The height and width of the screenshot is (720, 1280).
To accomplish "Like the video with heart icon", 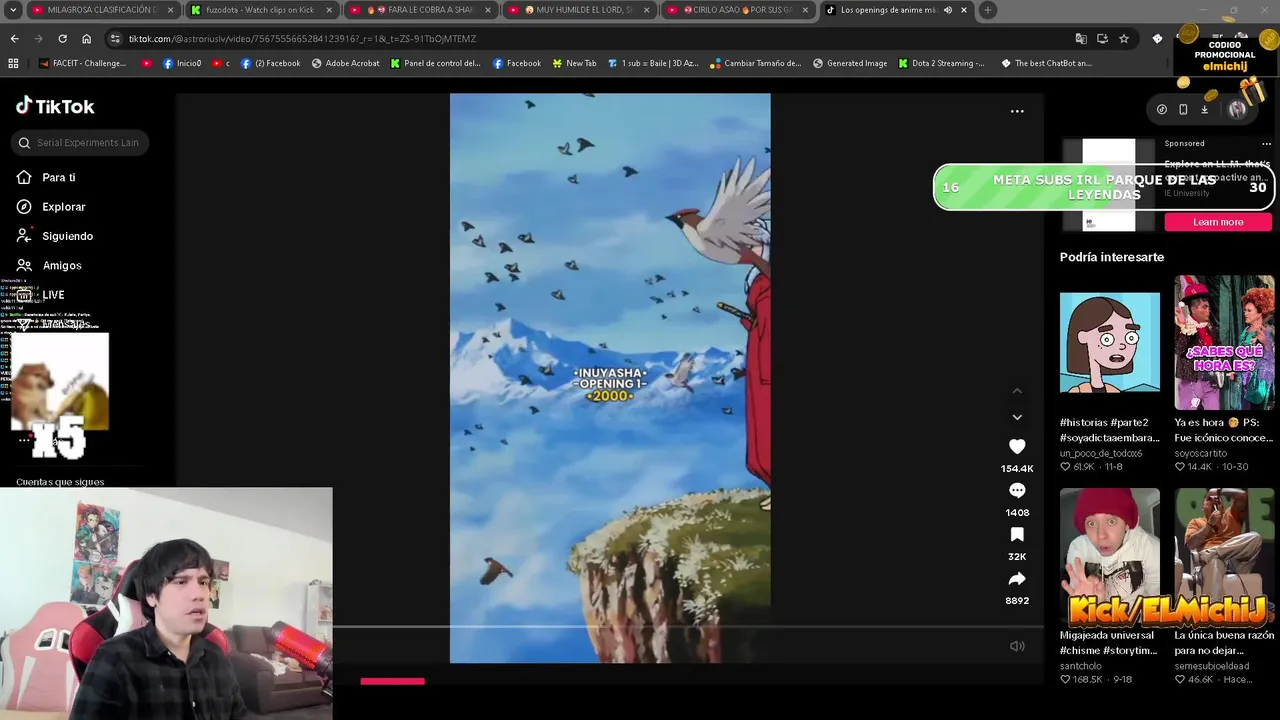I will pyautogui.click(x=1017, y=447).
